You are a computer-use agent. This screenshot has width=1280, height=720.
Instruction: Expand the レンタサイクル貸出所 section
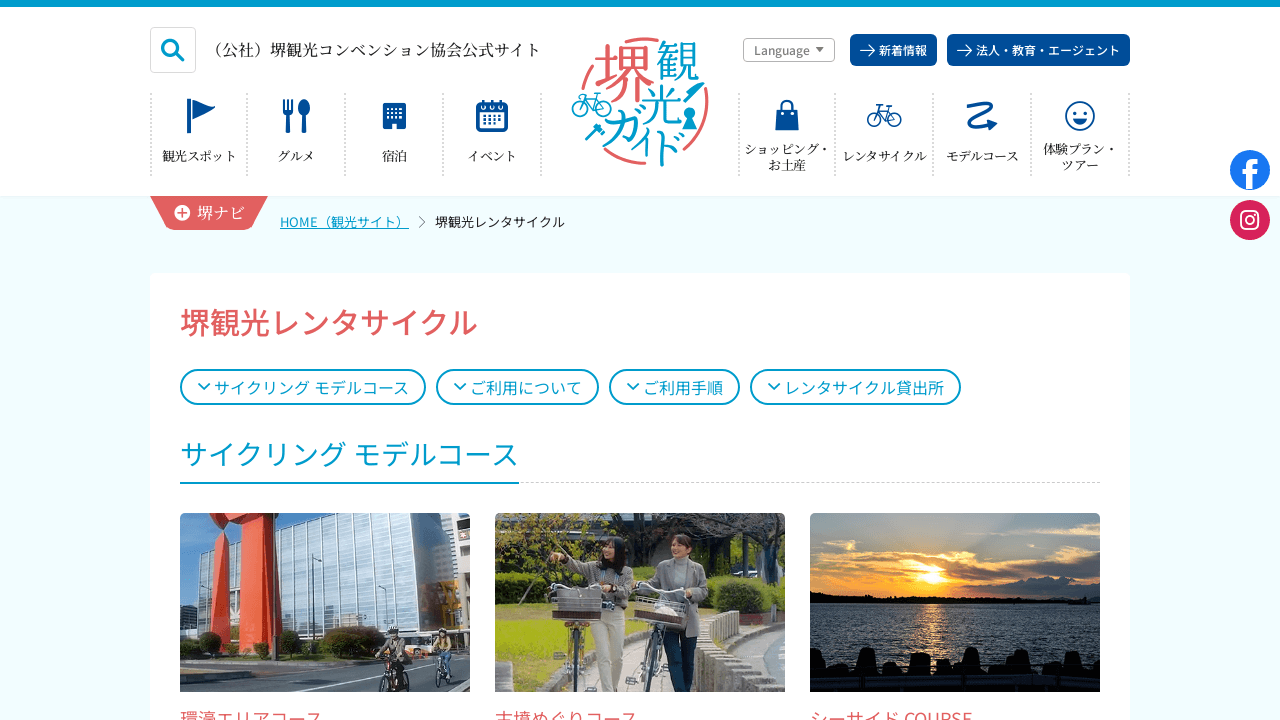coord(855,387)
